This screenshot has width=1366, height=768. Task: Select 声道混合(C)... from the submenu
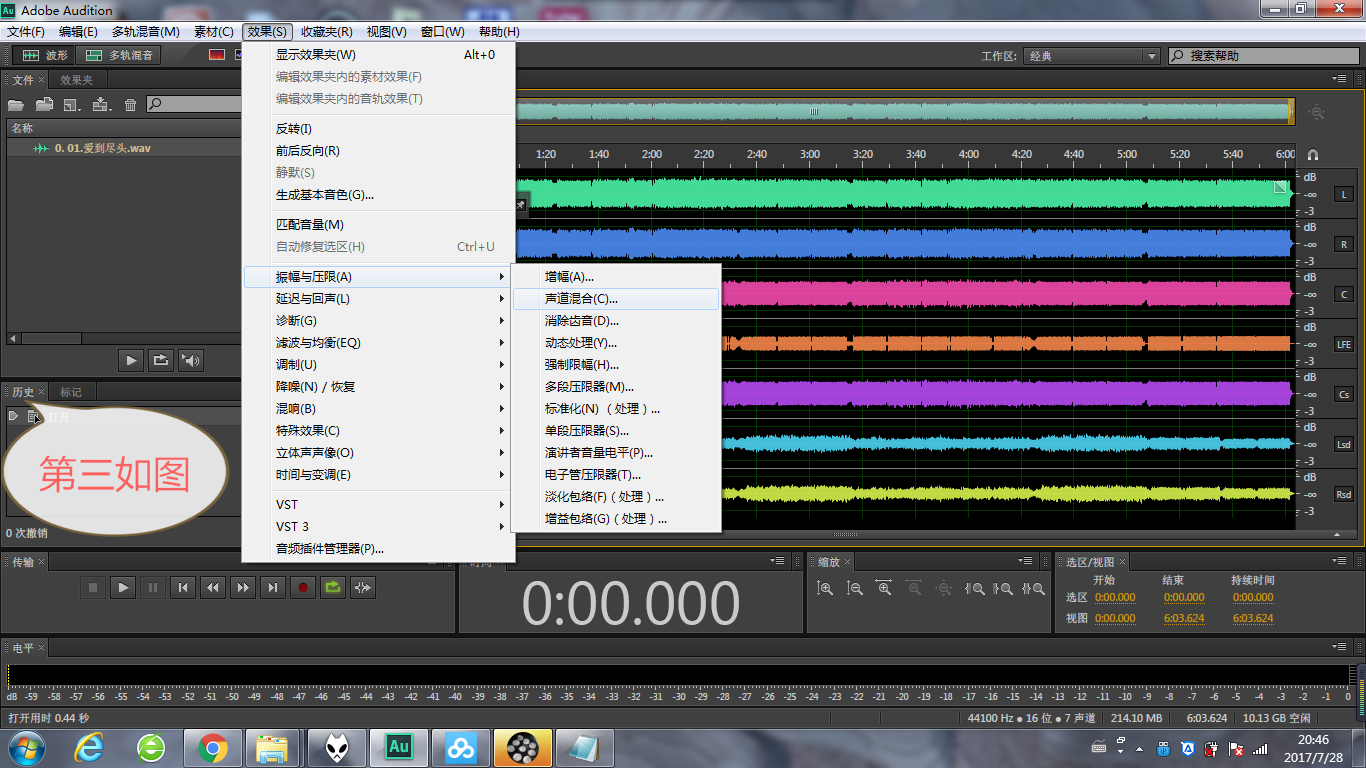(x=616, y=299)
